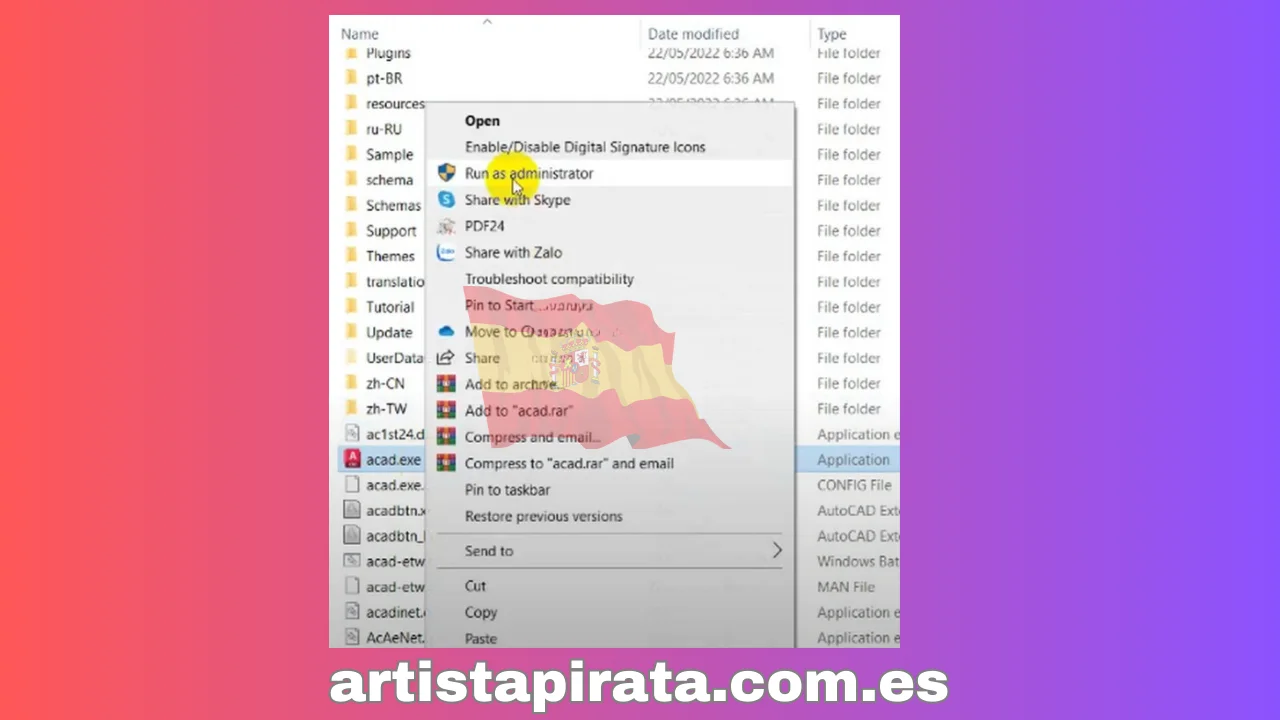This screenshot has height=720, width=1280.
Task: Click the Plugins folder icon
Action: [351, 53]
